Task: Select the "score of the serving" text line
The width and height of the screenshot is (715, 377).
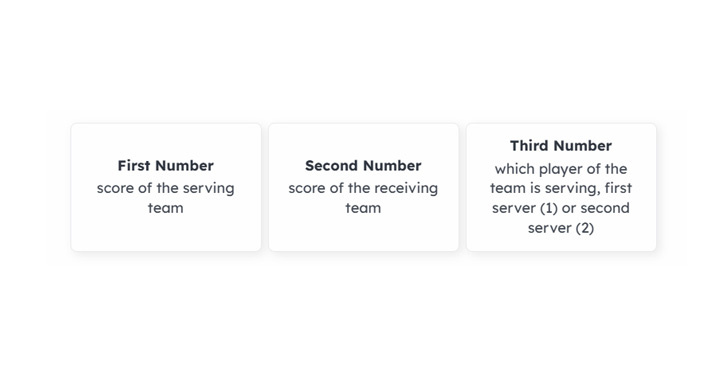Action: (166, 188)
